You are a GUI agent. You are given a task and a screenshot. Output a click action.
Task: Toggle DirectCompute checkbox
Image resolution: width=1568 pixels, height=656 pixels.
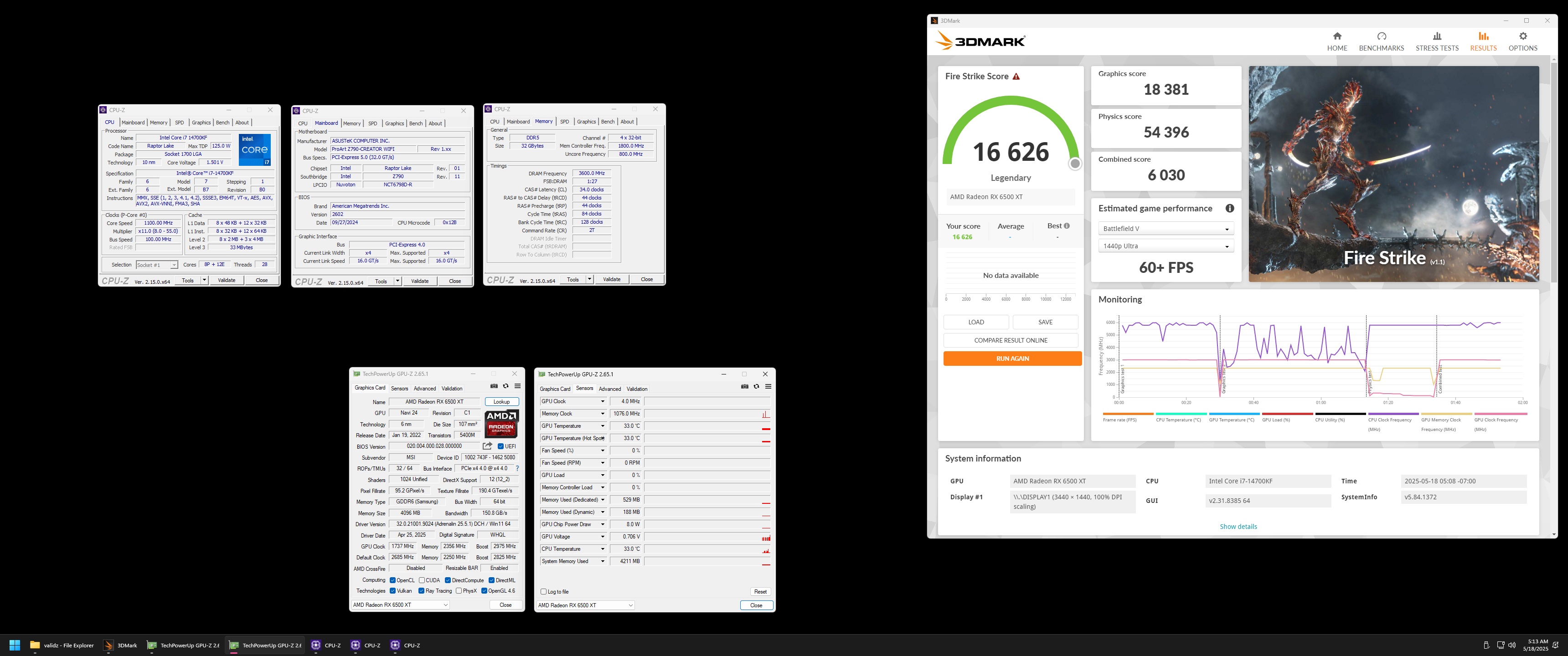448,580
